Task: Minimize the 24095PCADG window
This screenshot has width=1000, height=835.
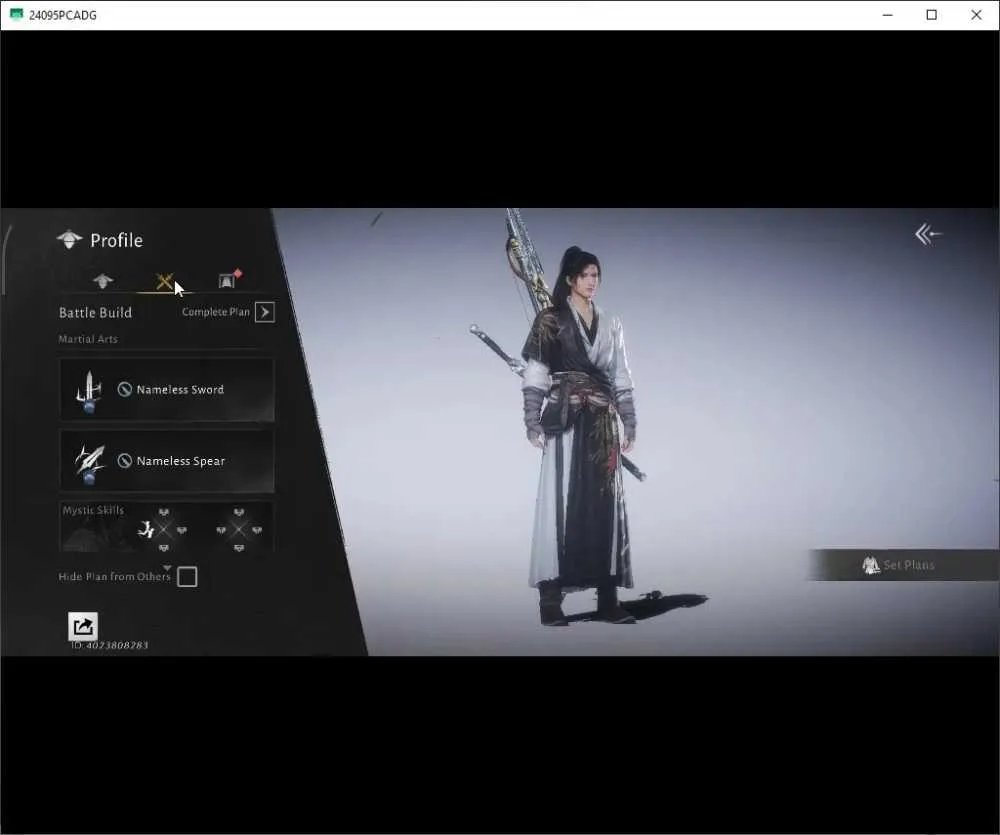Action: (887, 15)
